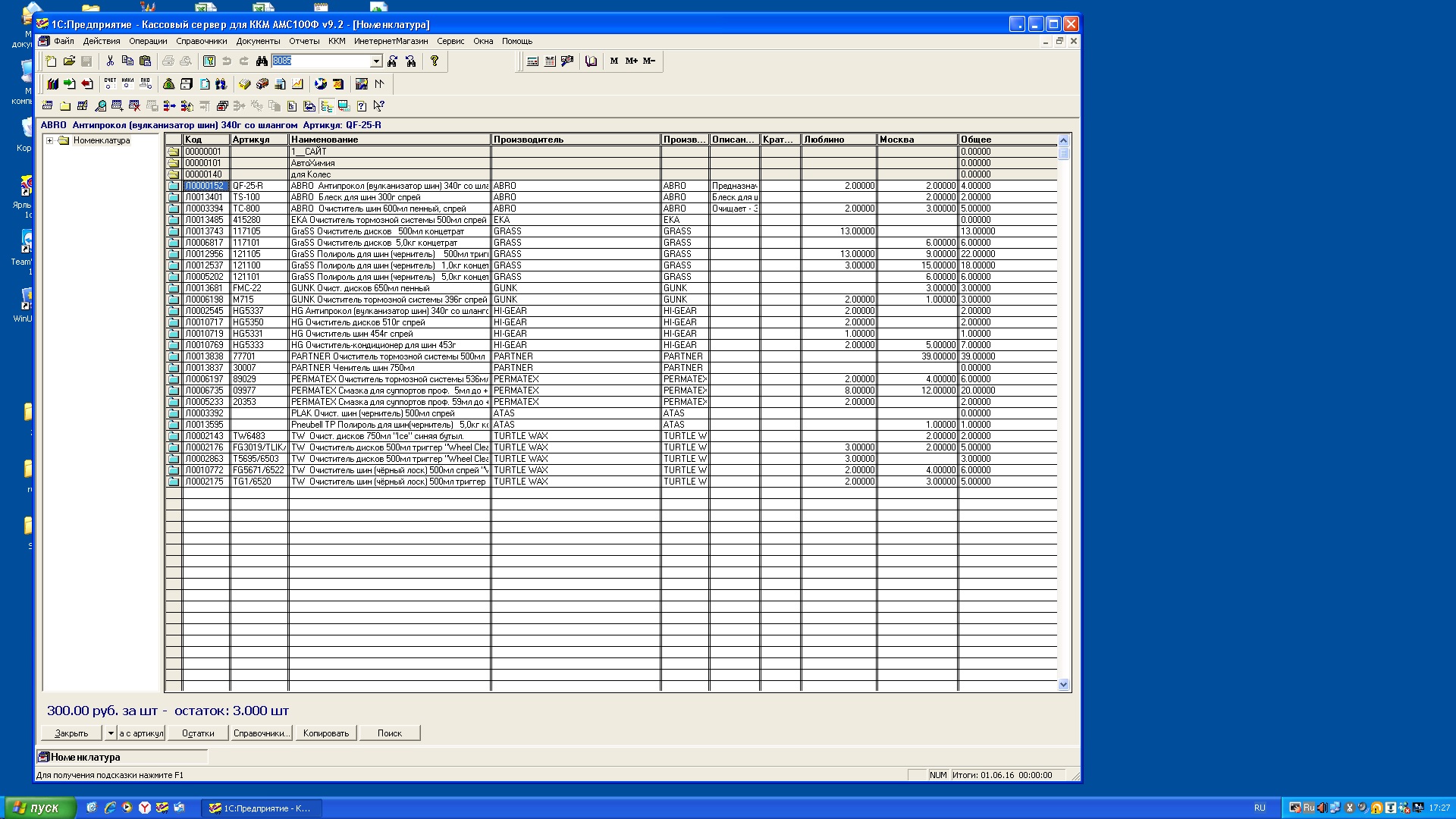Screen dimensions: 1456x819
Task: Open dropdown arrow next to Закрыть
Action: pos(110,733)
